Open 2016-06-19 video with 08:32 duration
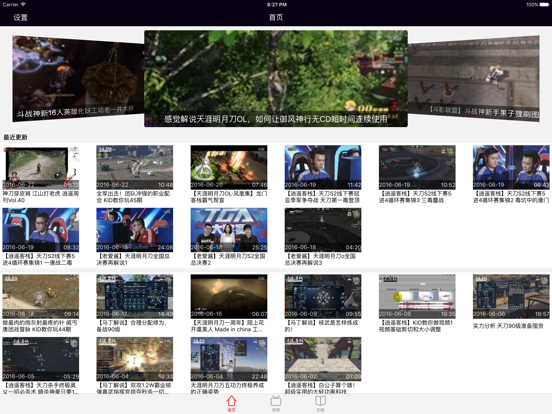Viewport: 552px width, 414px height. coord(40,230)
